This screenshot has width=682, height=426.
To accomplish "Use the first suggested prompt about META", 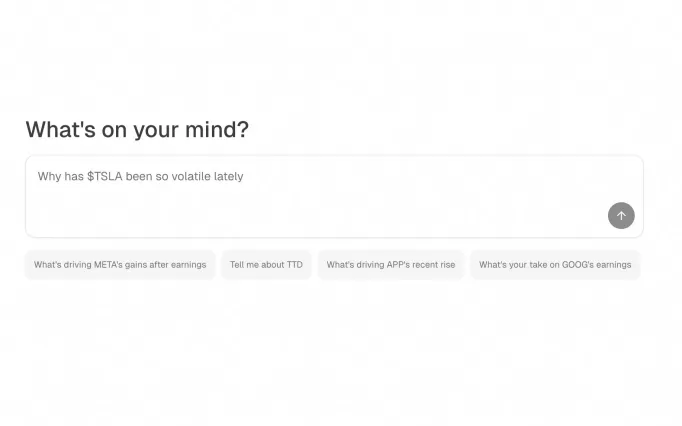I will tap(120, 265).
